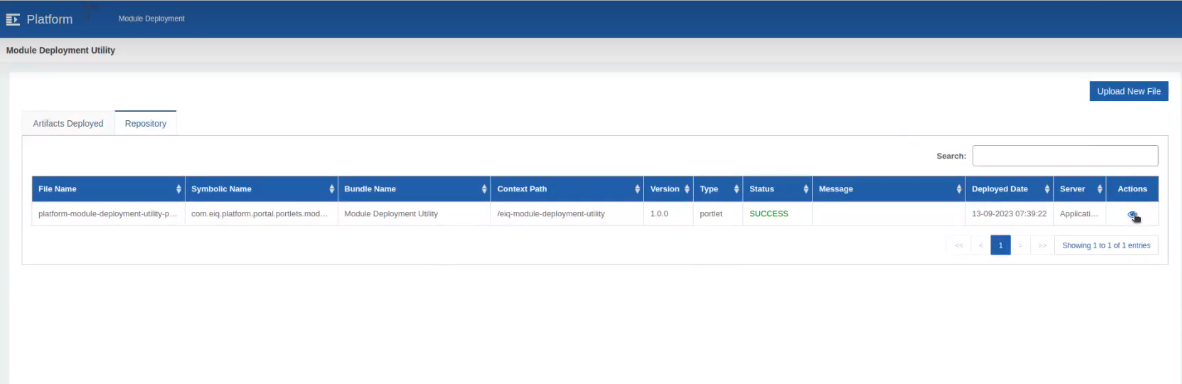Focus the Search input field

[1065, 155]
